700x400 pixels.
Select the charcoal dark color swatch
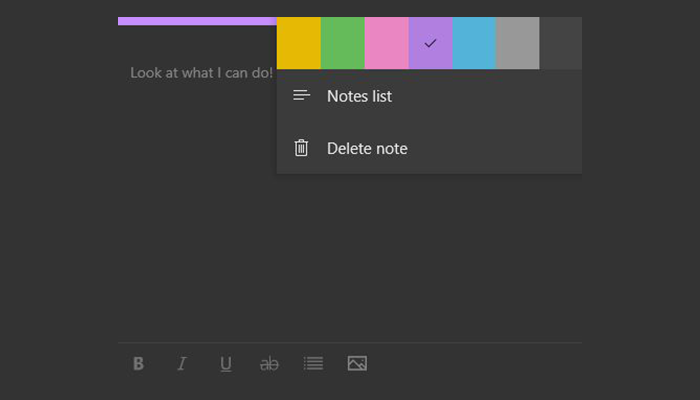[x=561, y=43]
